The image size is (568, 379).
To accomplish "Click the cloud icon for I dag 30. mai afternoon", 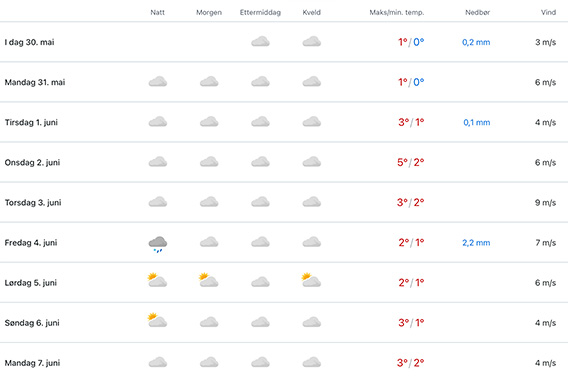I will [x=260, y=42].
